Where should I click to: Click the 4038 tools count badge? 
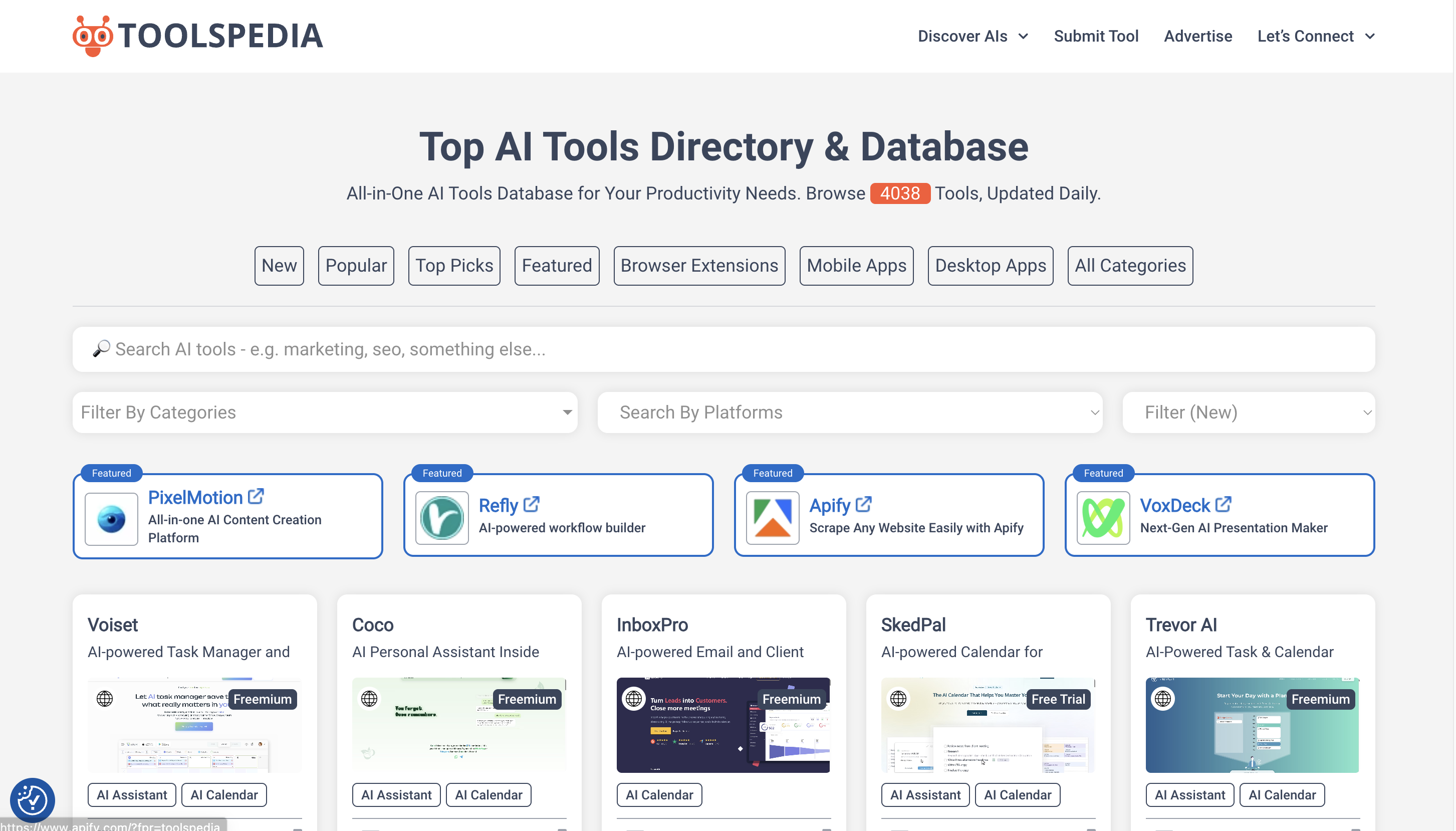click(900, 193)
